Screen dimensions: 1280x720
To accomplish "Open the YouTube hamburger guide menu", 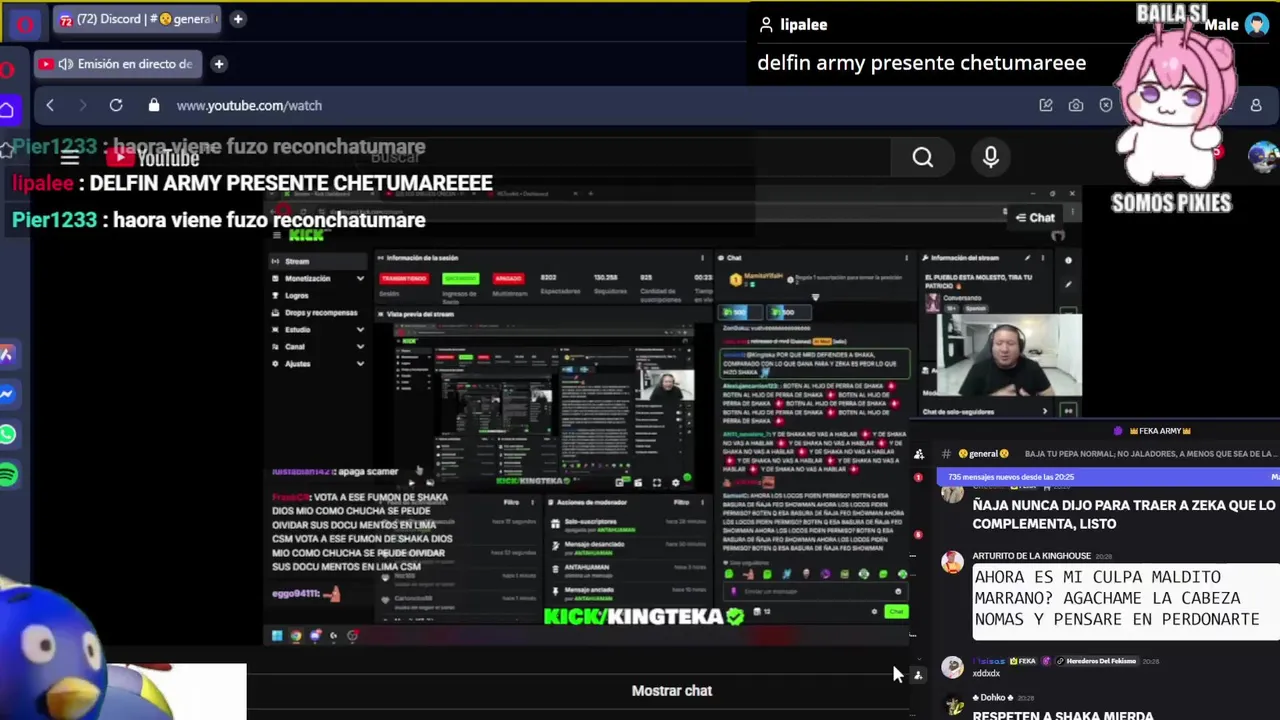I will (69, 158).
